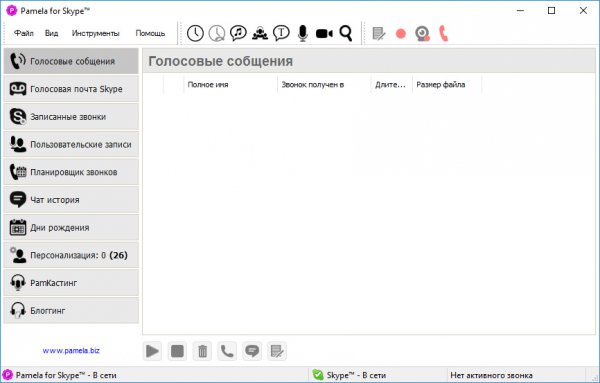Image resolution: width=600 pixels, height=383 pixels.
Task: Open the www.pamela.biz link
Action: point(71,350)
